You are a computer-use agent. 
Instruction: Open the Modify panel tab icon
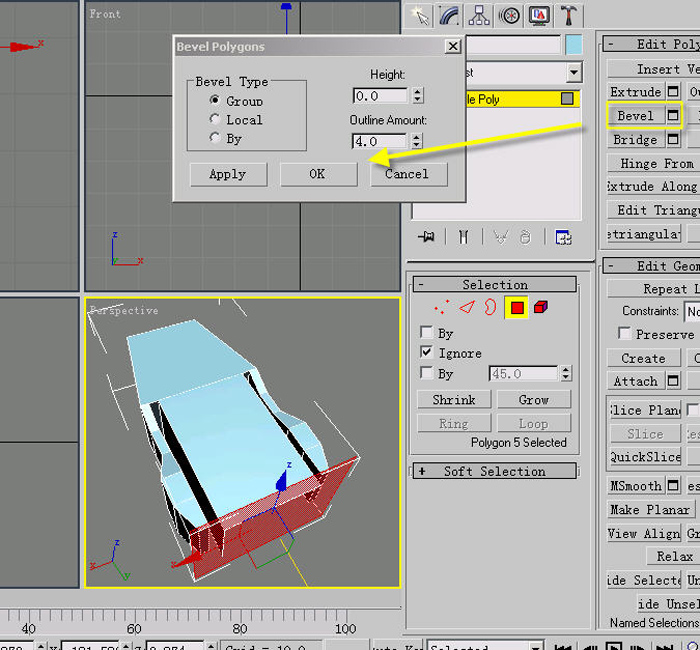[449, 16]
